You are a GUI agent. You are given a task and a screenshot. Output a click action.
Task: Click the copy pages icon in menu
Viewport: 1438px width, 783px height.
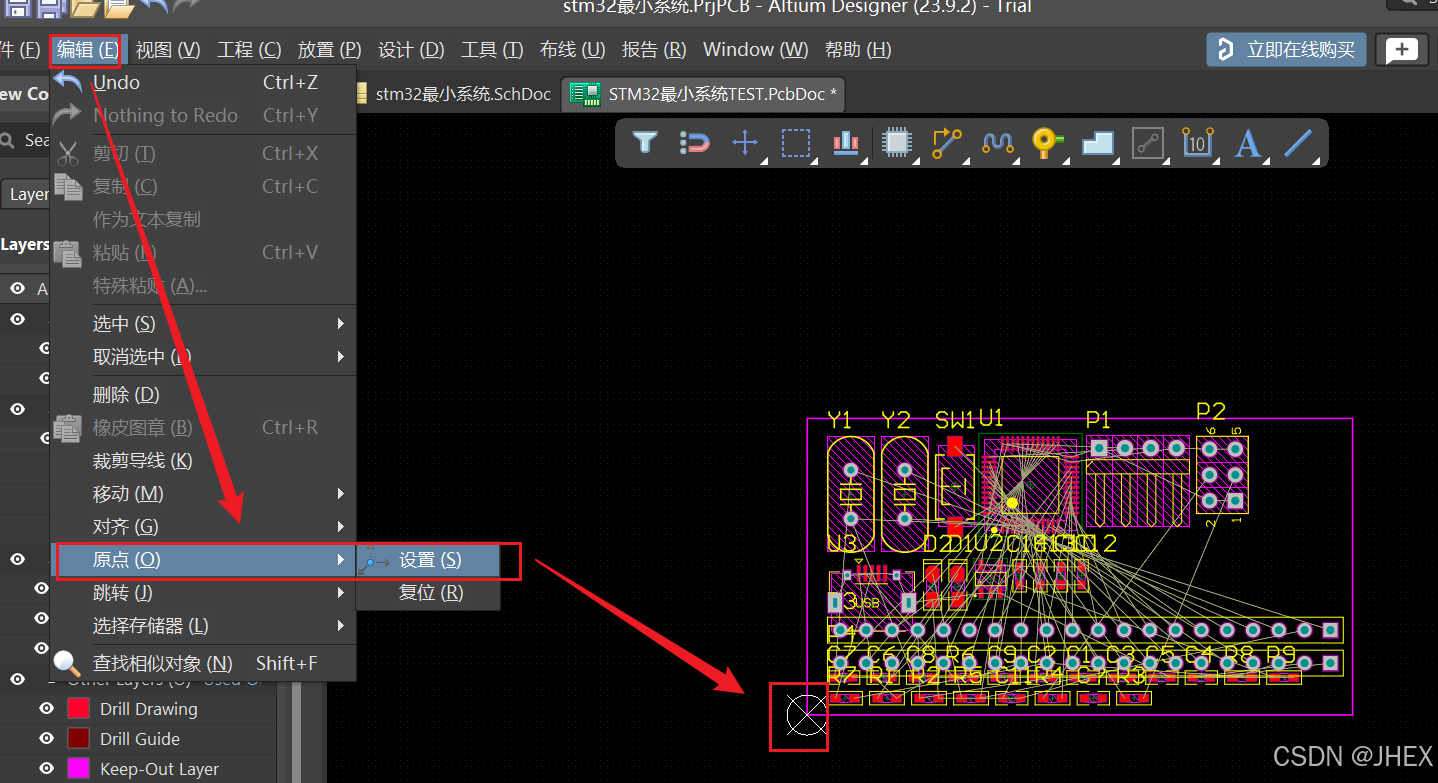(68, 186)
